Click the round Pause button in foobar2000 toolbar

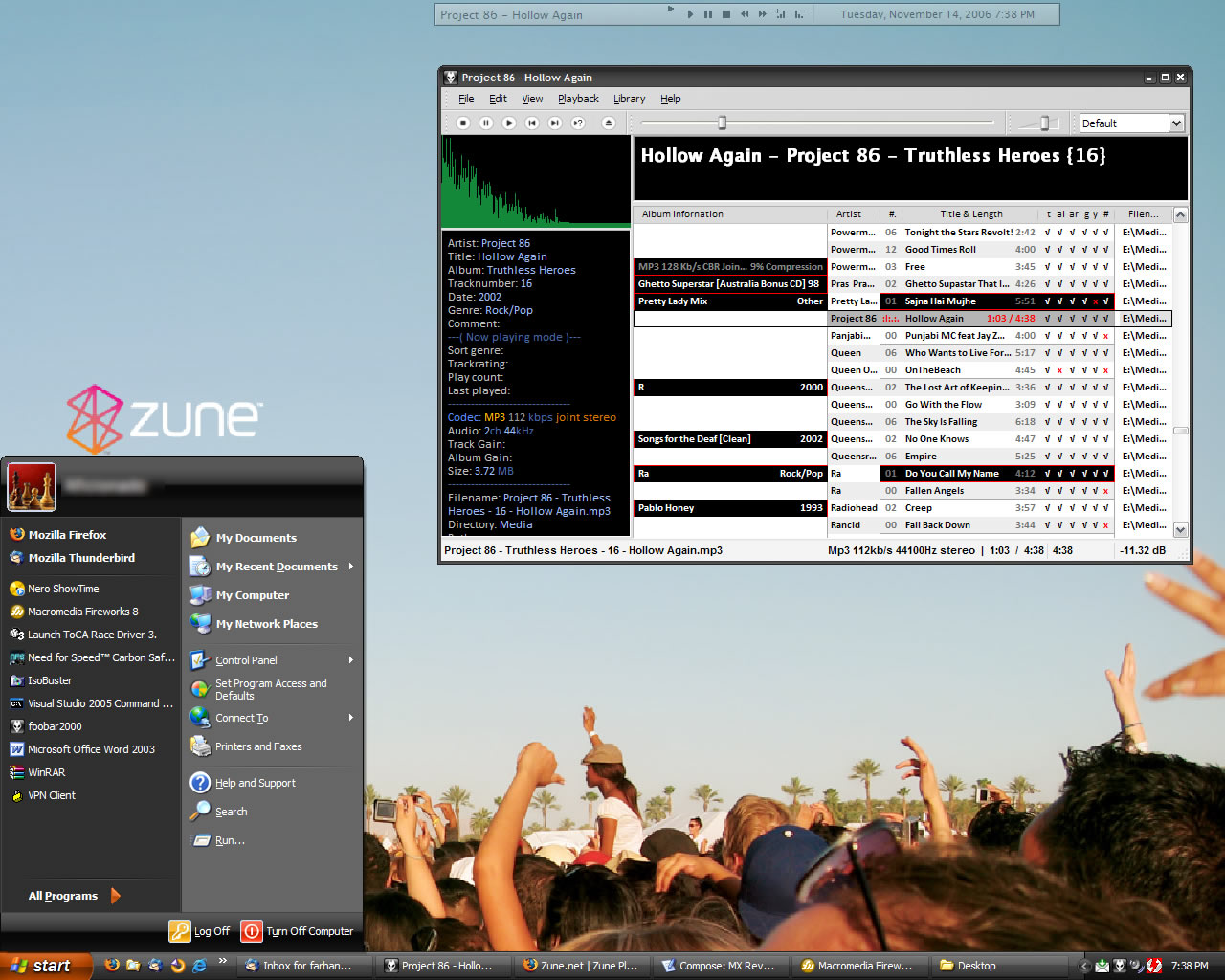pos(486,122)
